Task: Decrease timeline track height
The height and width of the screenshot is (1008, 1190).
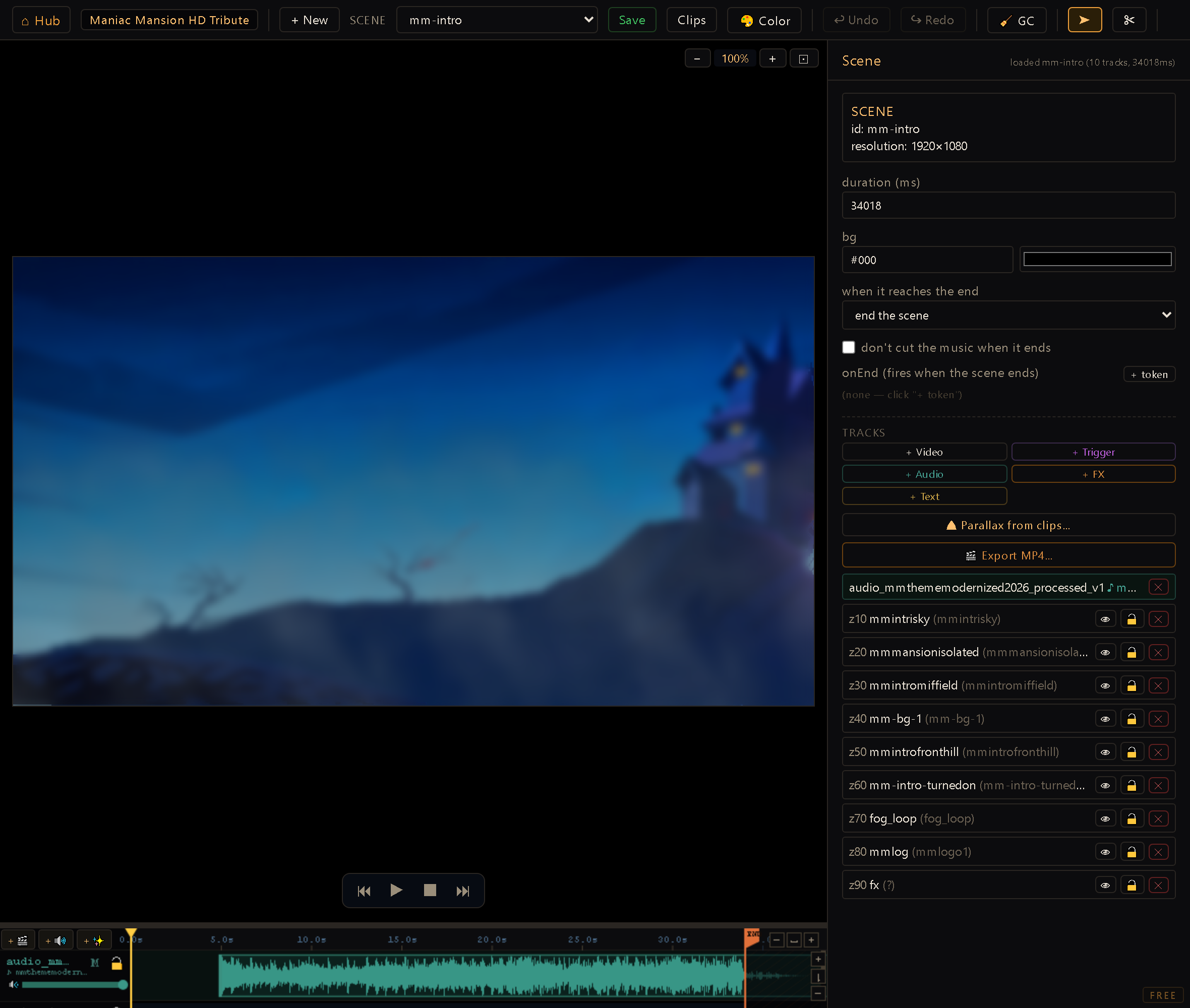Action: (x=818, y=993)
